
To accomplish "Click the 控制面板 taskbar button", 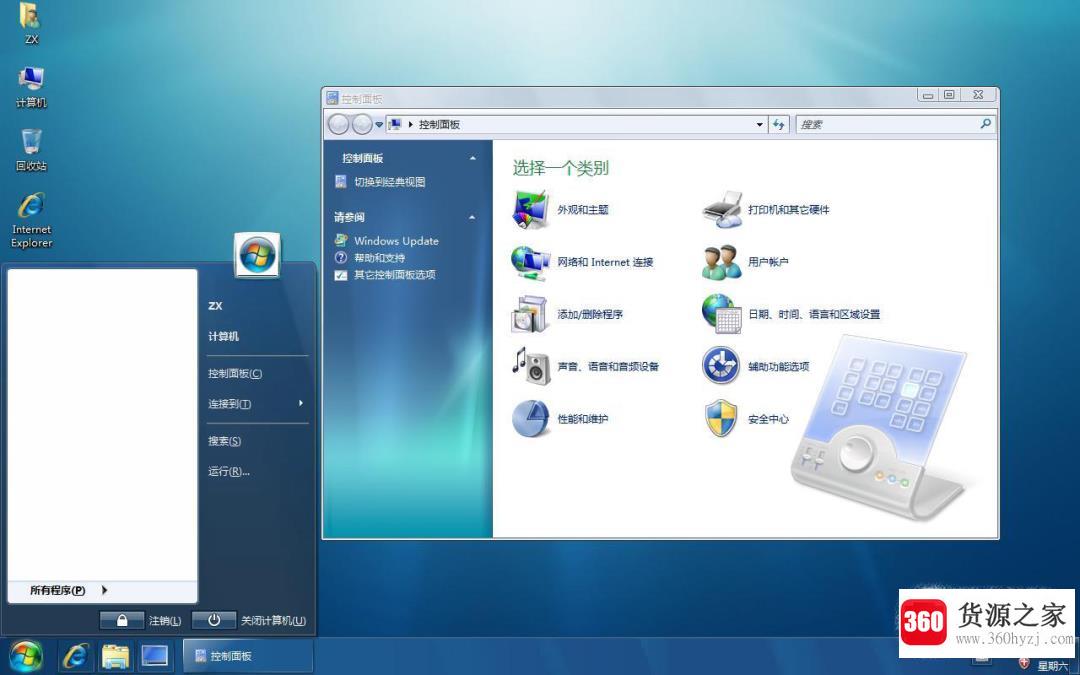I will coord(248,656).
